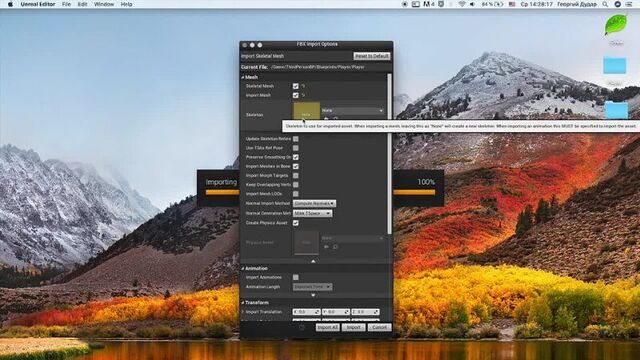Open the Edit menu
This screenshot has width=640, height=360.
[x=82, y=4]
